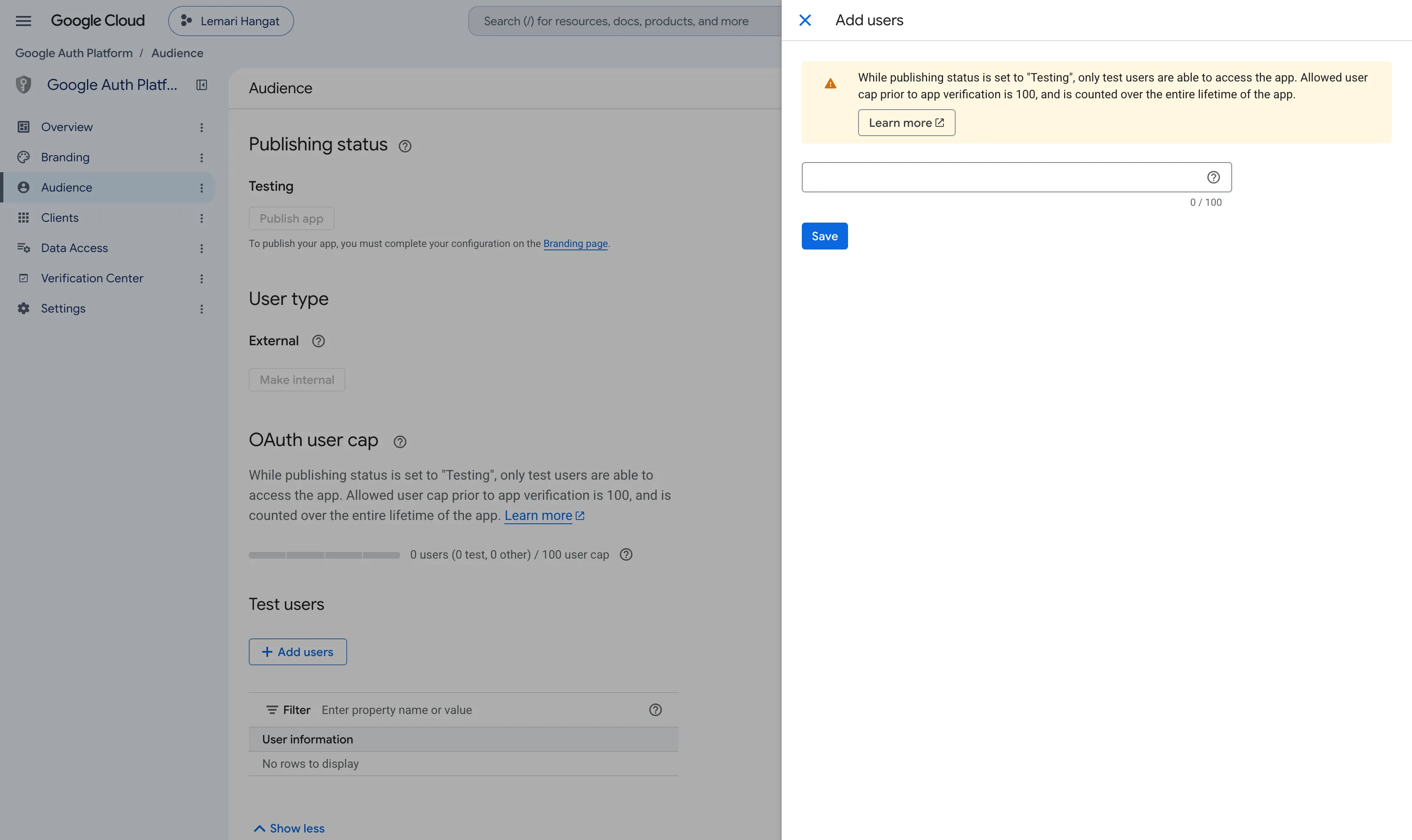Close the Add users panel
This screenshot has width=1412, height=840.
805,21
